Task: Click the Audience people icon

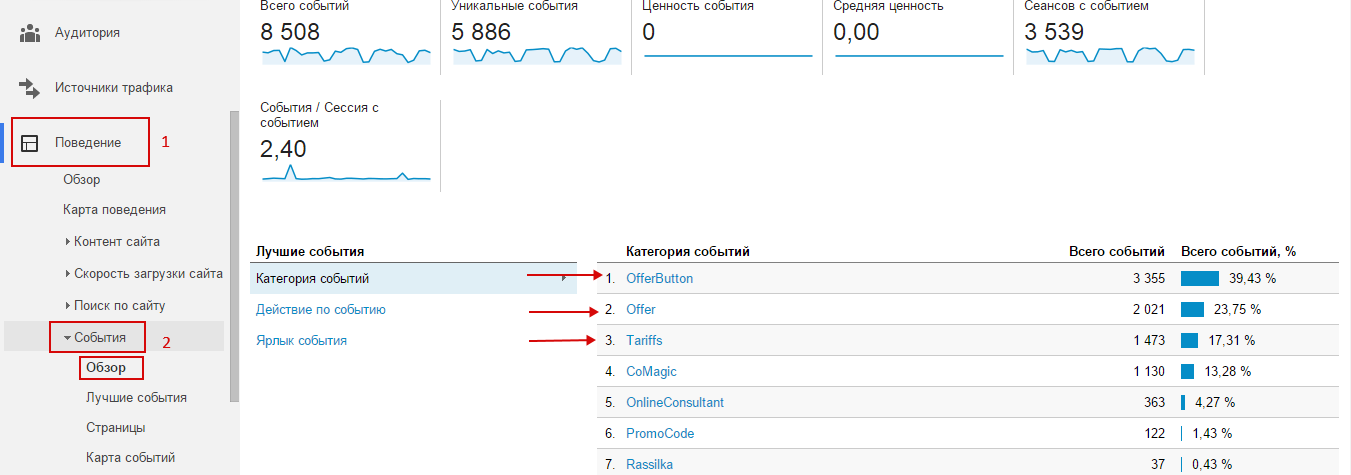Action: pyautogui.click(x=30, y=33)
